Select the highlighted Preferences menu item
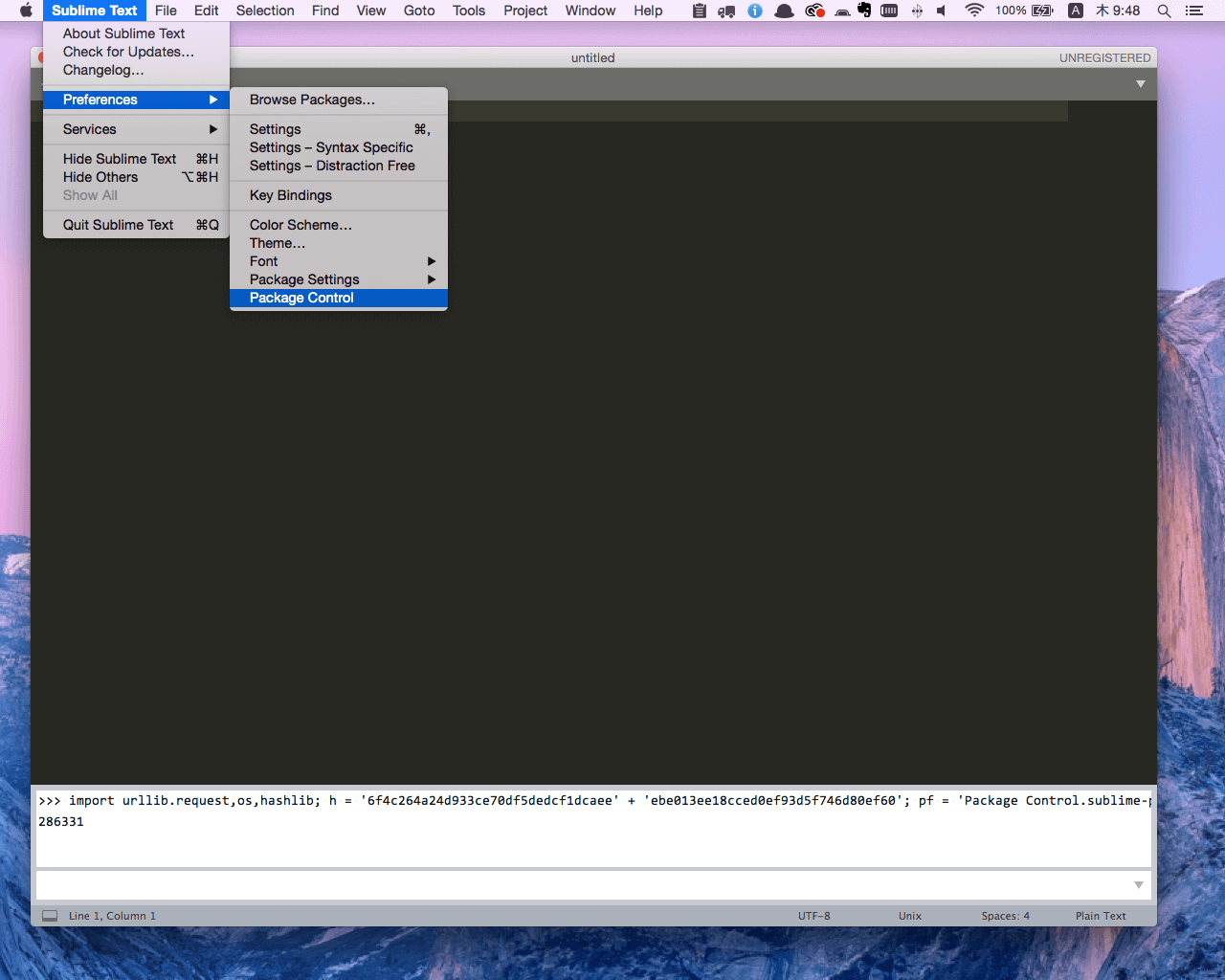1225x980 pixels. (x=136, y=100)
